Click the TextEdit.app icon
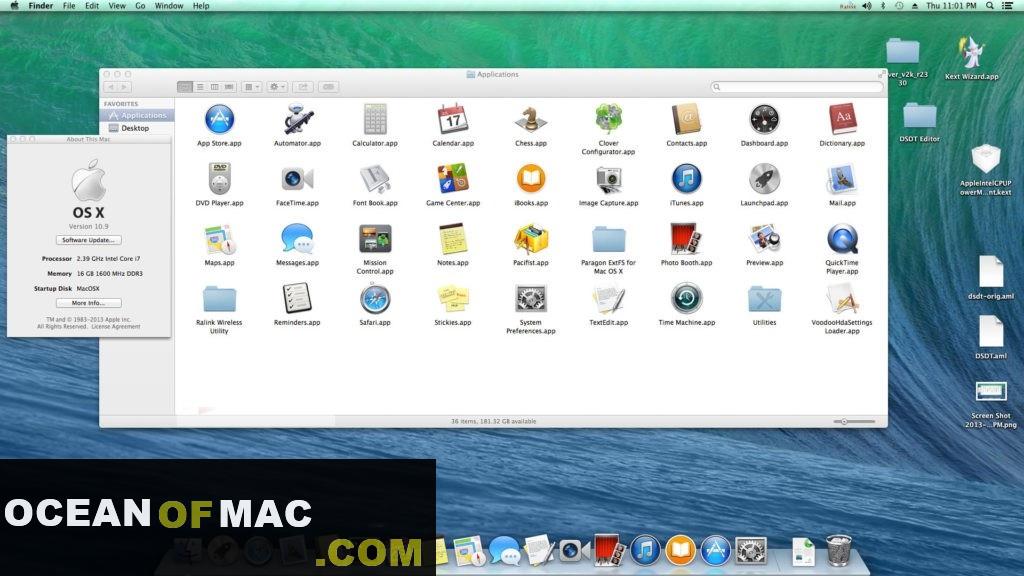The width and height of the screenshot is (1024, 576). pyautogui.click(x=609, y=298)
